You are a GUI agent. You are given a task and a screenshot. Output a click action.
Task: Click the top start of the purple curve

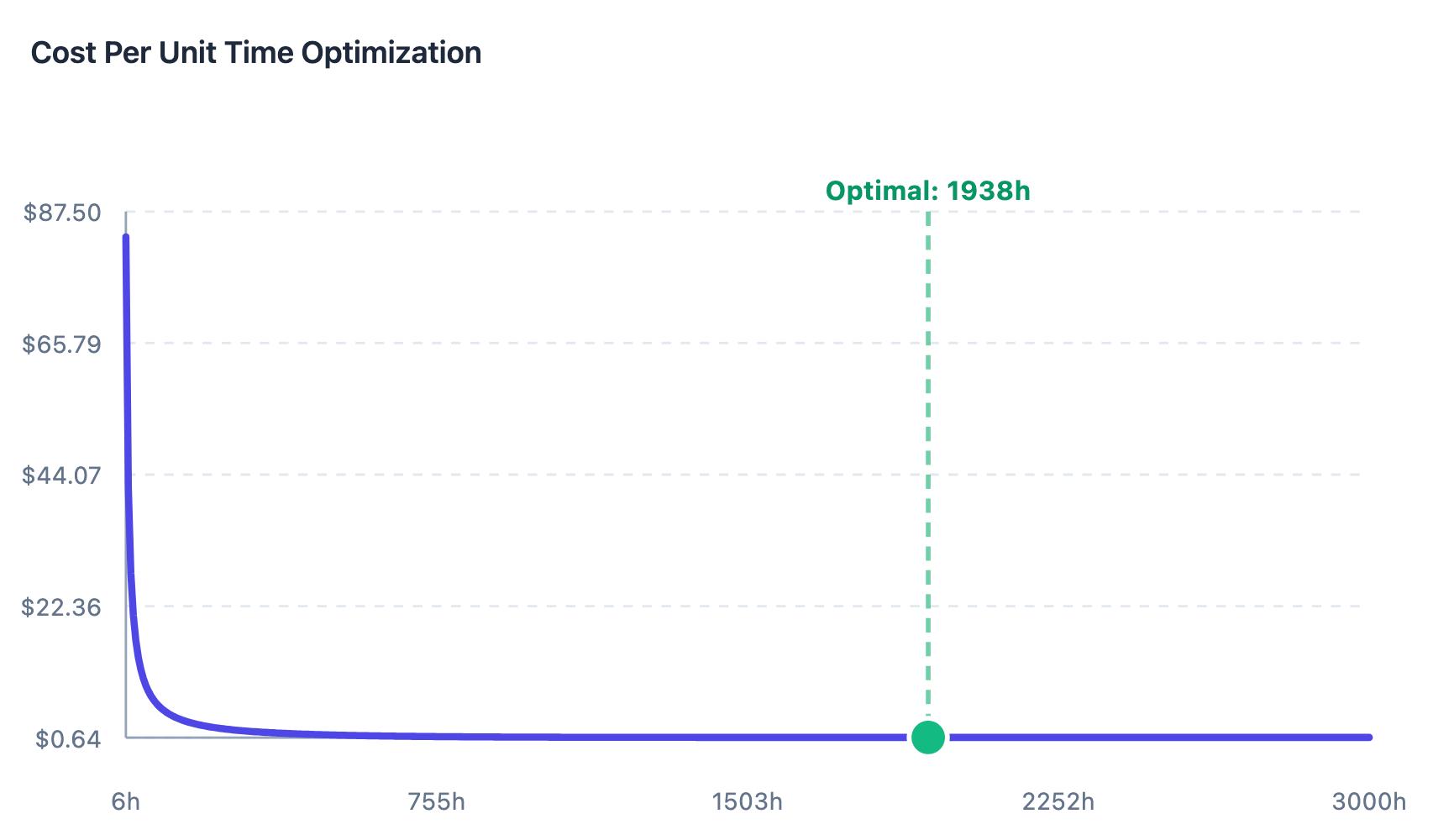126,239
